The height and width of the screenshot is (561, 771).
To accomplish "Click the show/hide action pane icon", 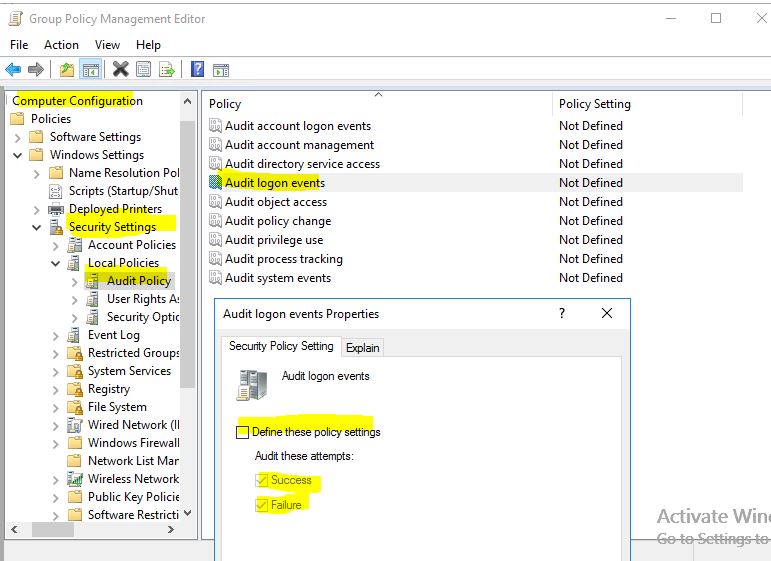I will [221, 70].
